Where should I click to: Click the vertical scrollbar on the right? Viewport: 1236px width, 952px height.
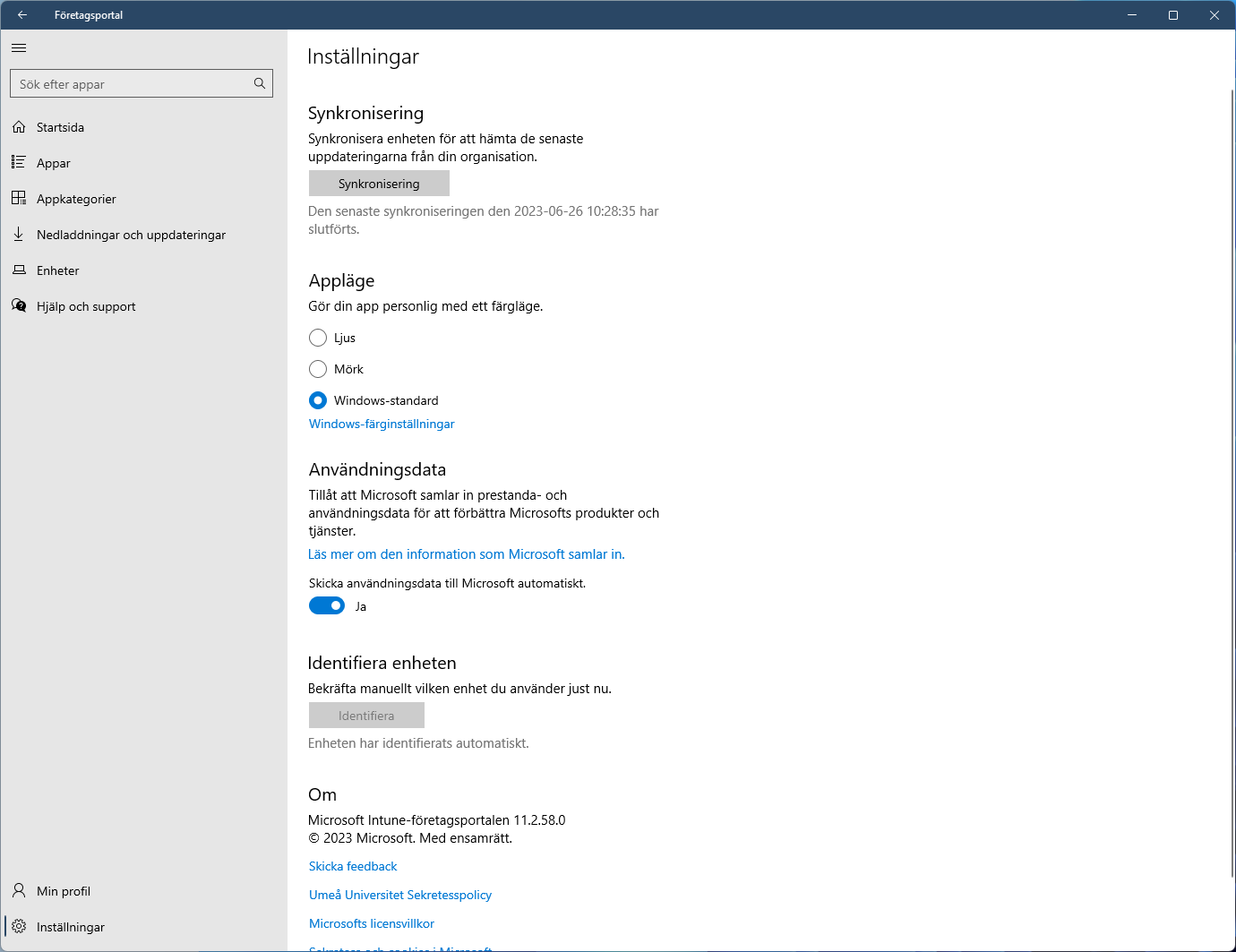1232,484
